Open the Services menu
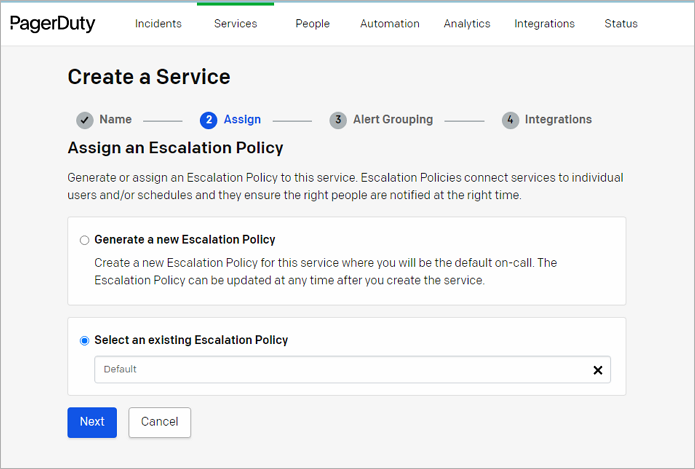 (235, 24)
